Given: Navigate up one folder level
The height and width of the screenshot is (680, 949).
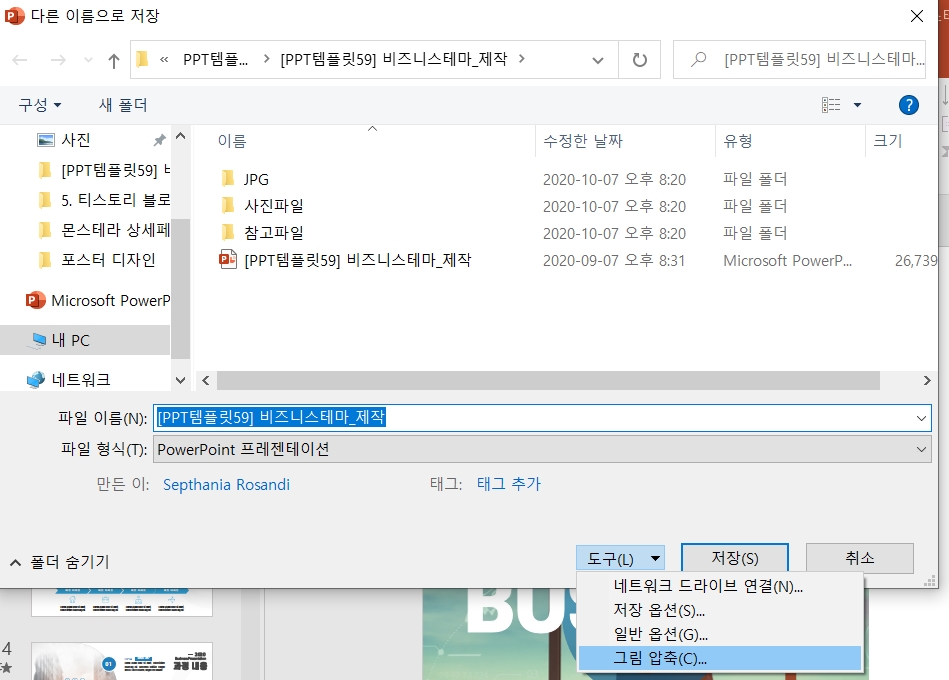Looking at the screenshot, I should coord(113,60).
